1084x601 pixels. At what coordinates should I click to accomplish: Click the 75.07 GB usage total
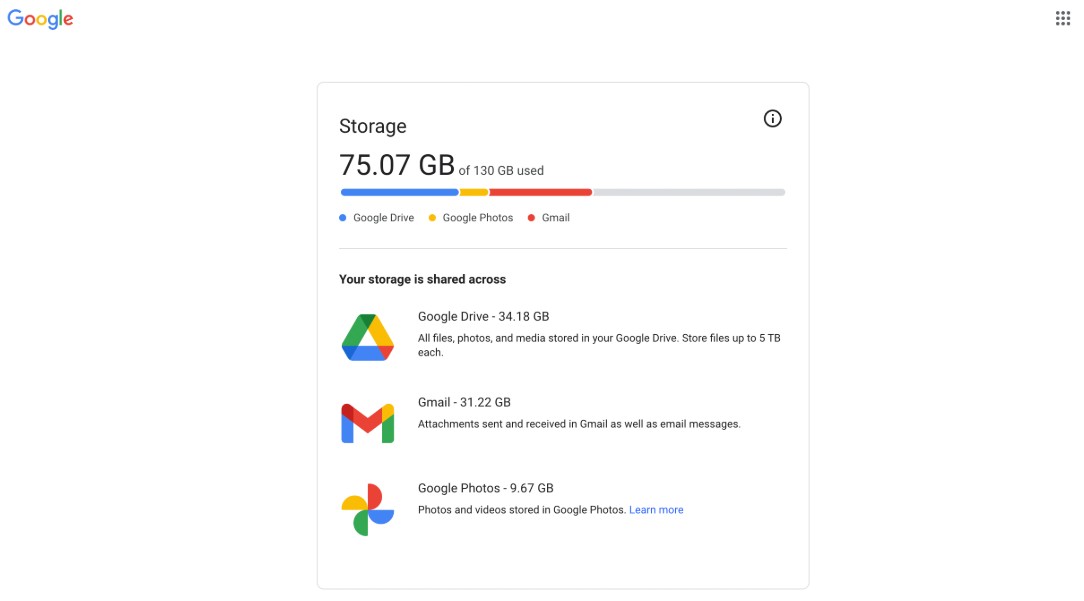click(x=397, y=165)
